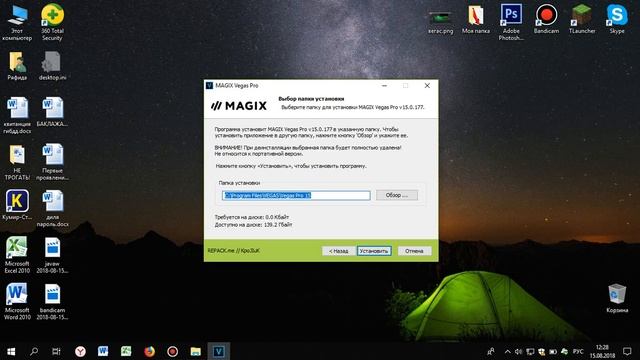Open volume control in system tray
The width and height of the screenshot is (640, 360).
click(x=518, y=351)
